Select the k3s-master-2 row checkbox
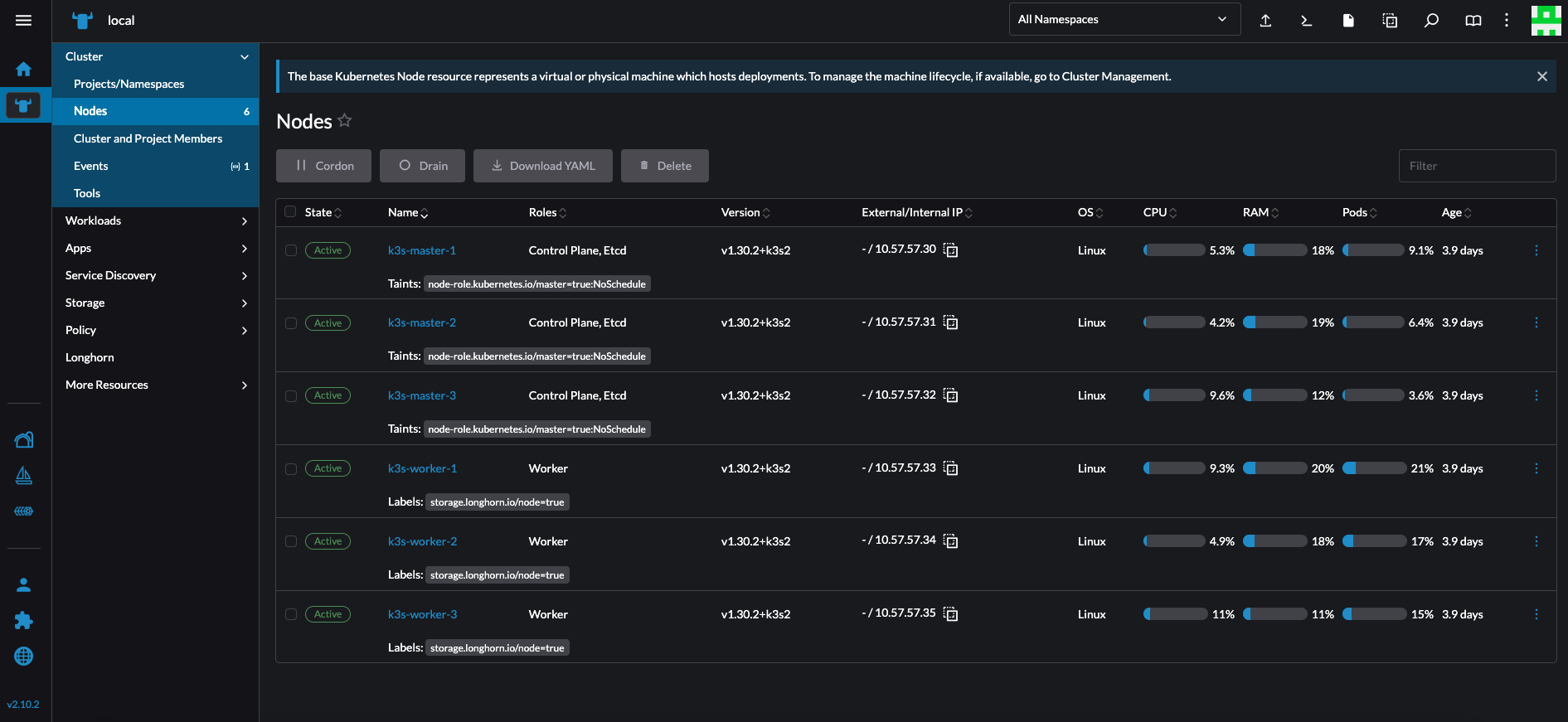This screenshot has height=722, width=1568. [x=291, y=323]
